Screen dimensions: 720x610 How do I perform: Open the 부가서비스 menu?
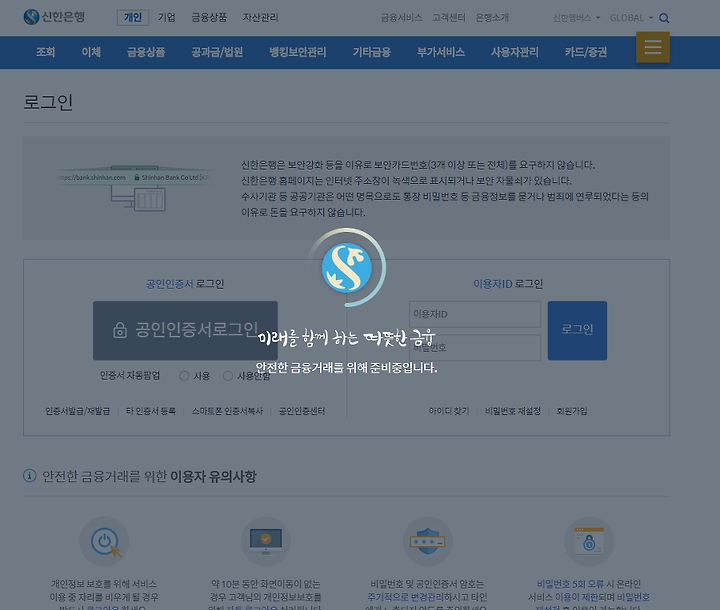coord(441,52)
